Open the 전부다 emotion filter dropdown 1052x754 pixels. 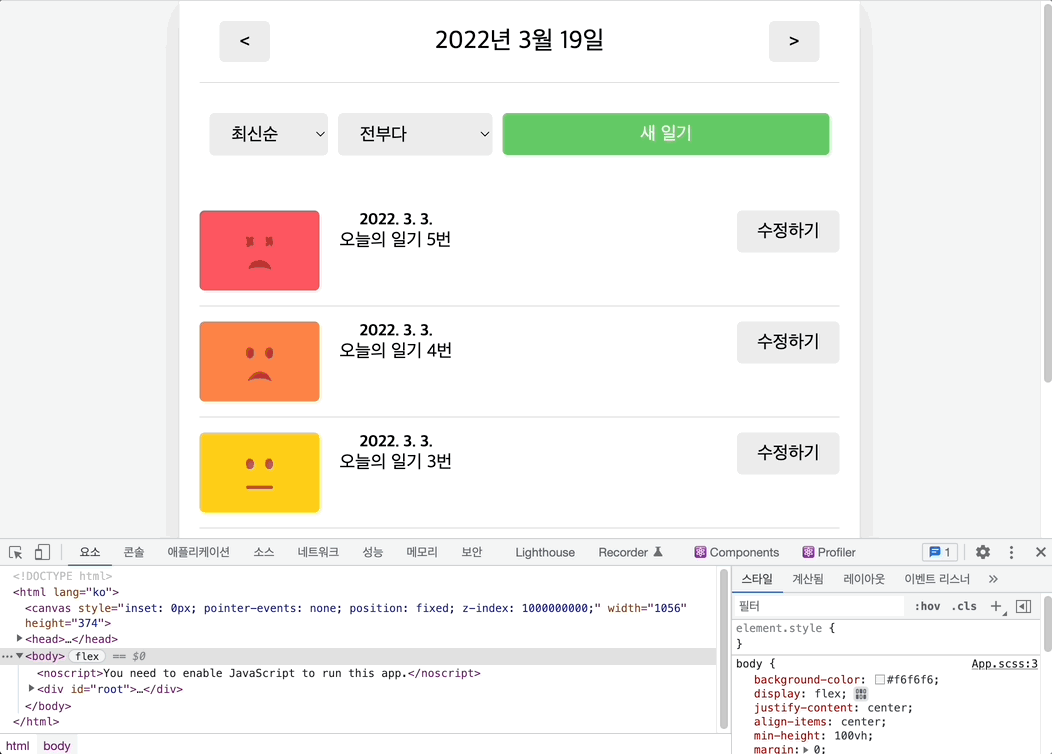(415, 134)
